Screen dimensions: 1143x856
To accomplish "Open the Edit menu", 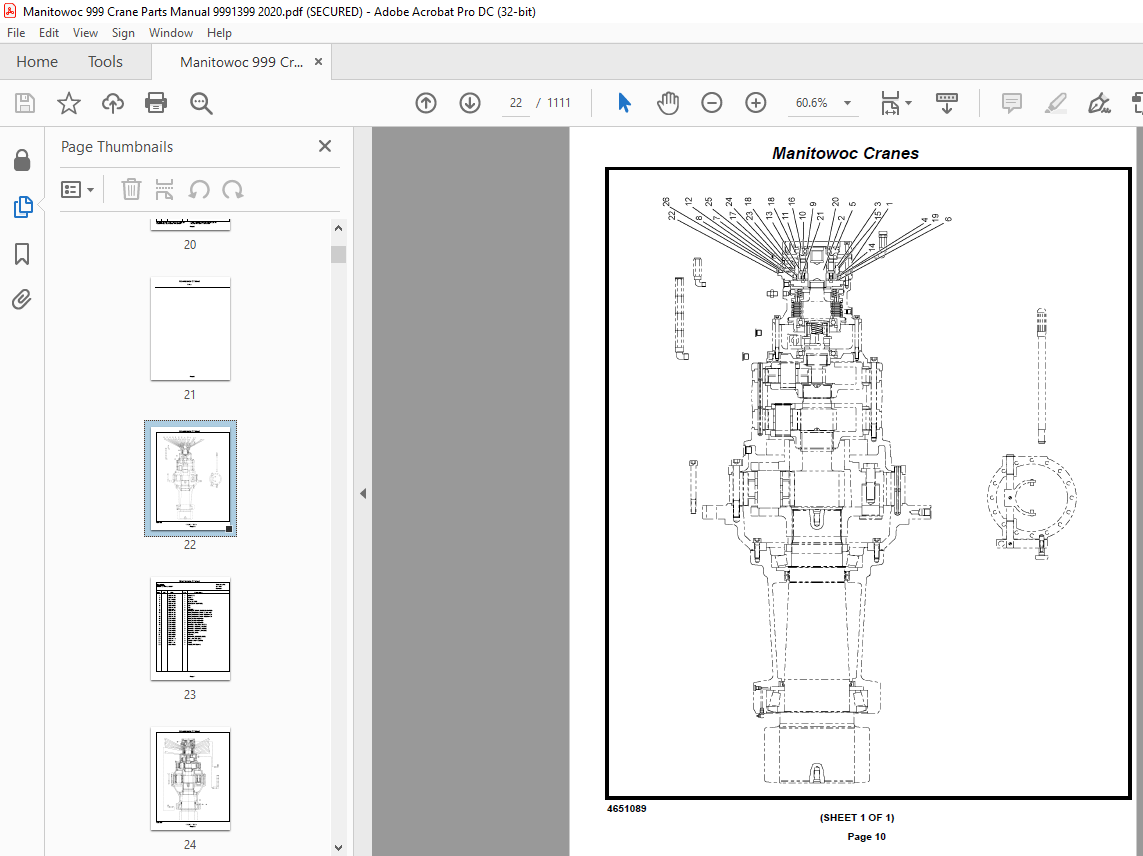I will click(x=49, y=33).
